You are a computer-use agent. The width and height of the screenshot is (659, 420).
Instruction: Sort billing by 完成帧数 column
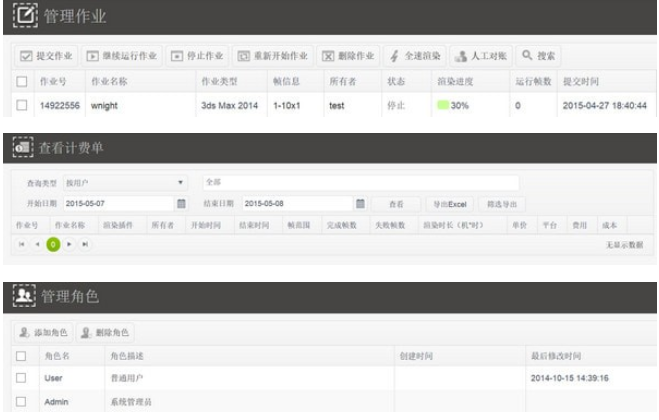click(342, 225)
